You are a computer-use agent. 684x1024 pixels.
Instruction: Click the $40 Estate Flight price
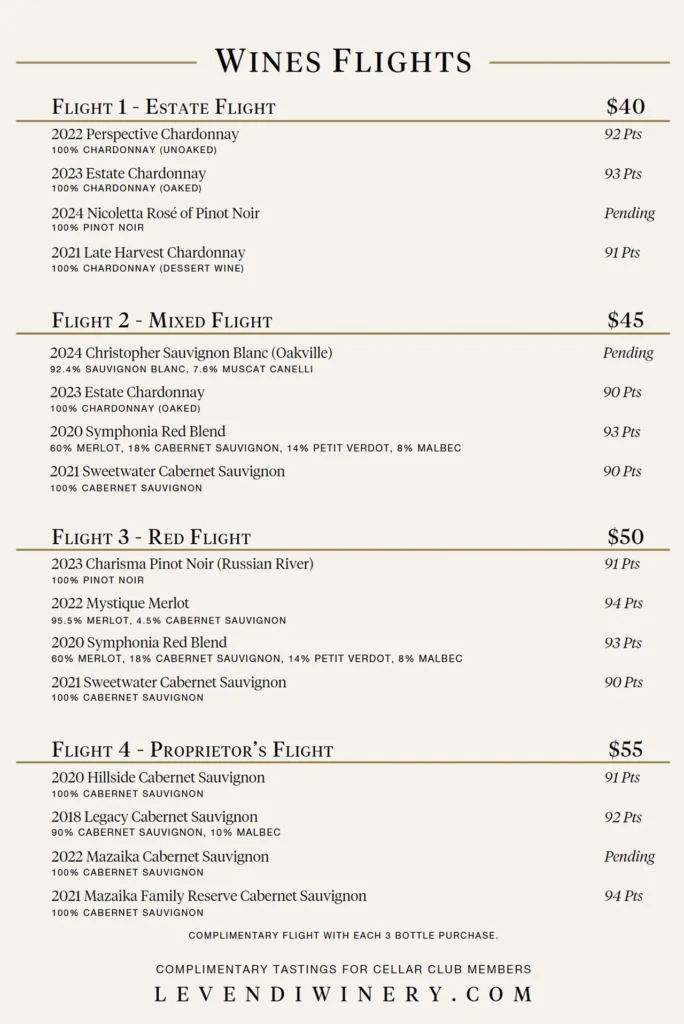point(625,106)
